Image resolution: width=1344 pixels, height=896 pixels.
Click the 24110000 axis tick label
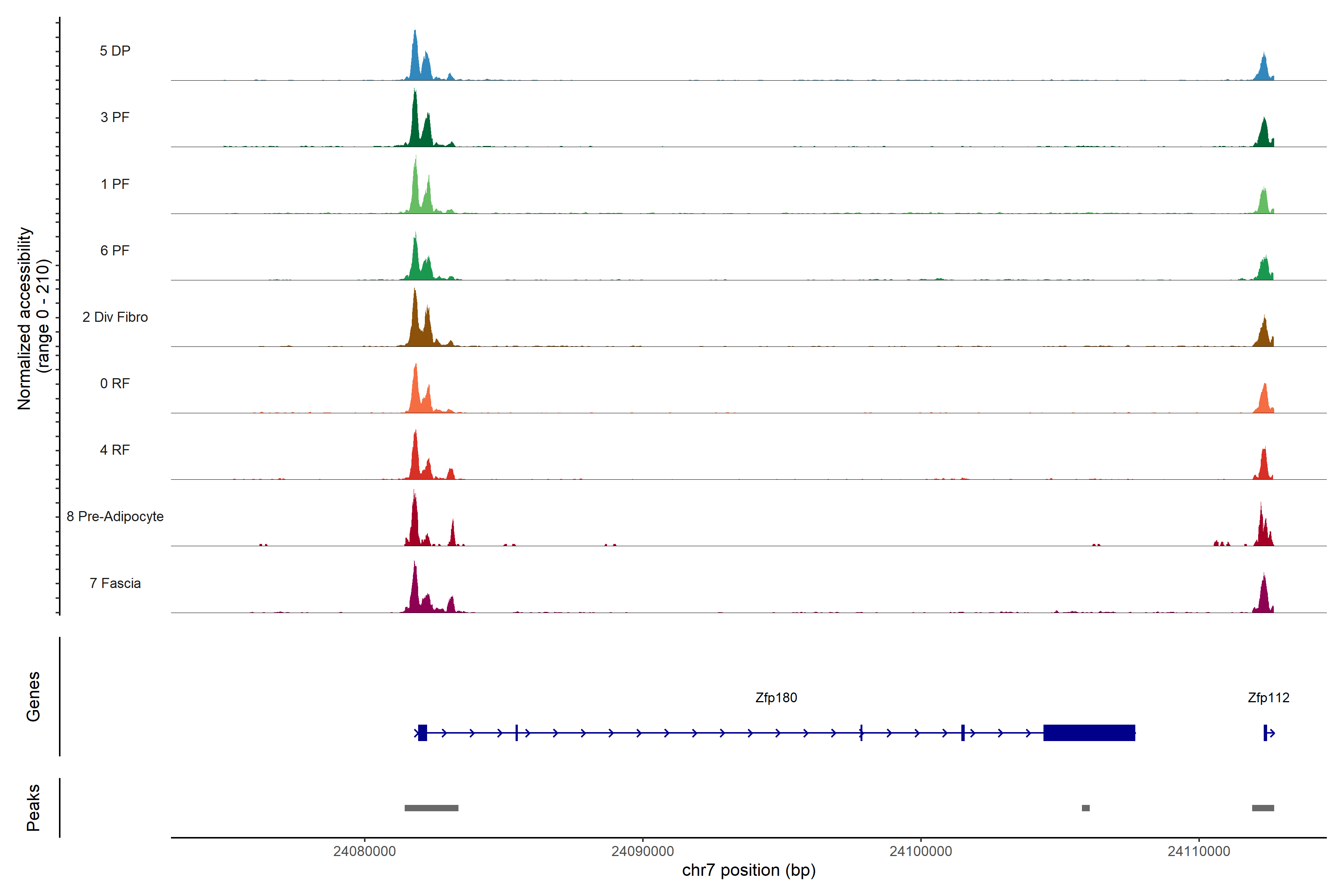[x=1199, y=852]
